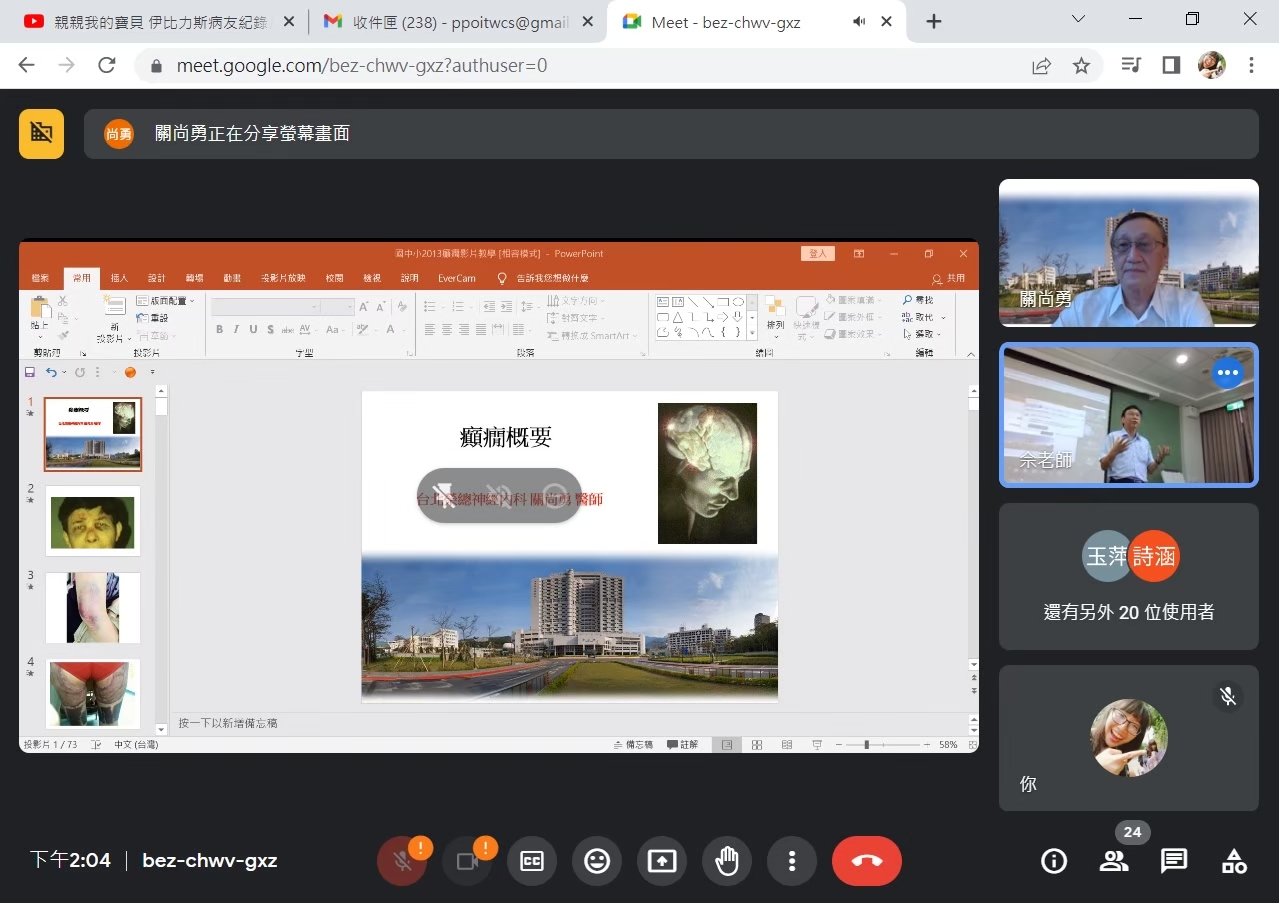Open the emoji reactions button

(597, 861)
